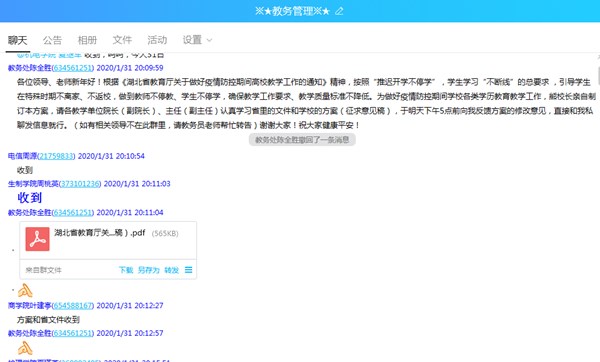Click the chat scrollbar thumb on right edge
The image size is (600, 362).
pyautogui.click(x=598, y=76)
